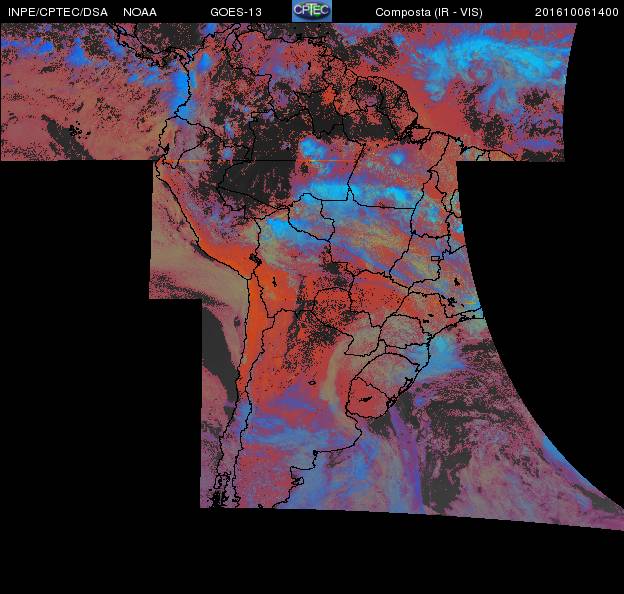
Task: Click the INPE/CPTEC/DSA header label
Action: pyautogui.click(x=56, y=12)
